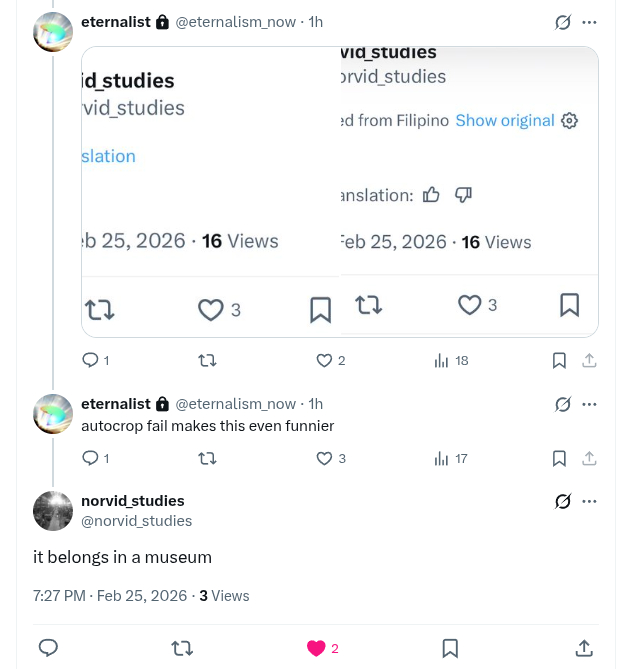This screenshot has width=619, height=669.
Task: Bookmark the 'autocrop fail' post
Action: (559, 458)
